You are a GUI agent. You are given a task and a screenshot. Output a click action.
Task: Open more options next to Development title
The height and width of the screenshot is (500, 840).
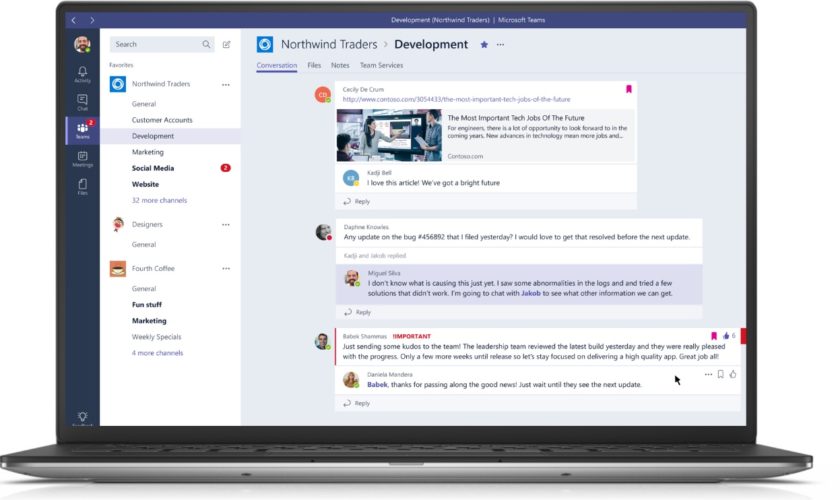[500, 44]
